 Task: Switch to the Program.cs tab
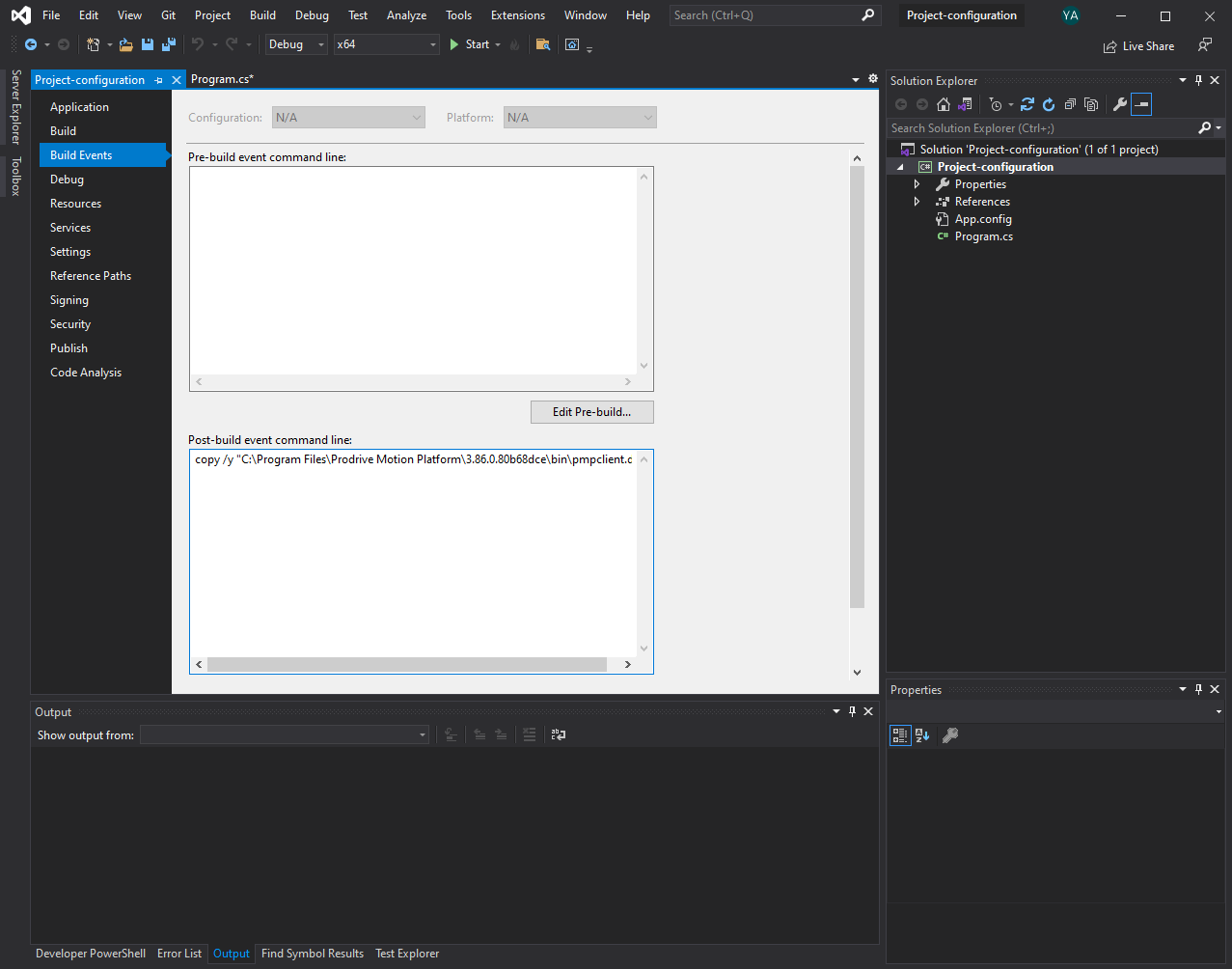pyautogui.click(x=222, y=79)
